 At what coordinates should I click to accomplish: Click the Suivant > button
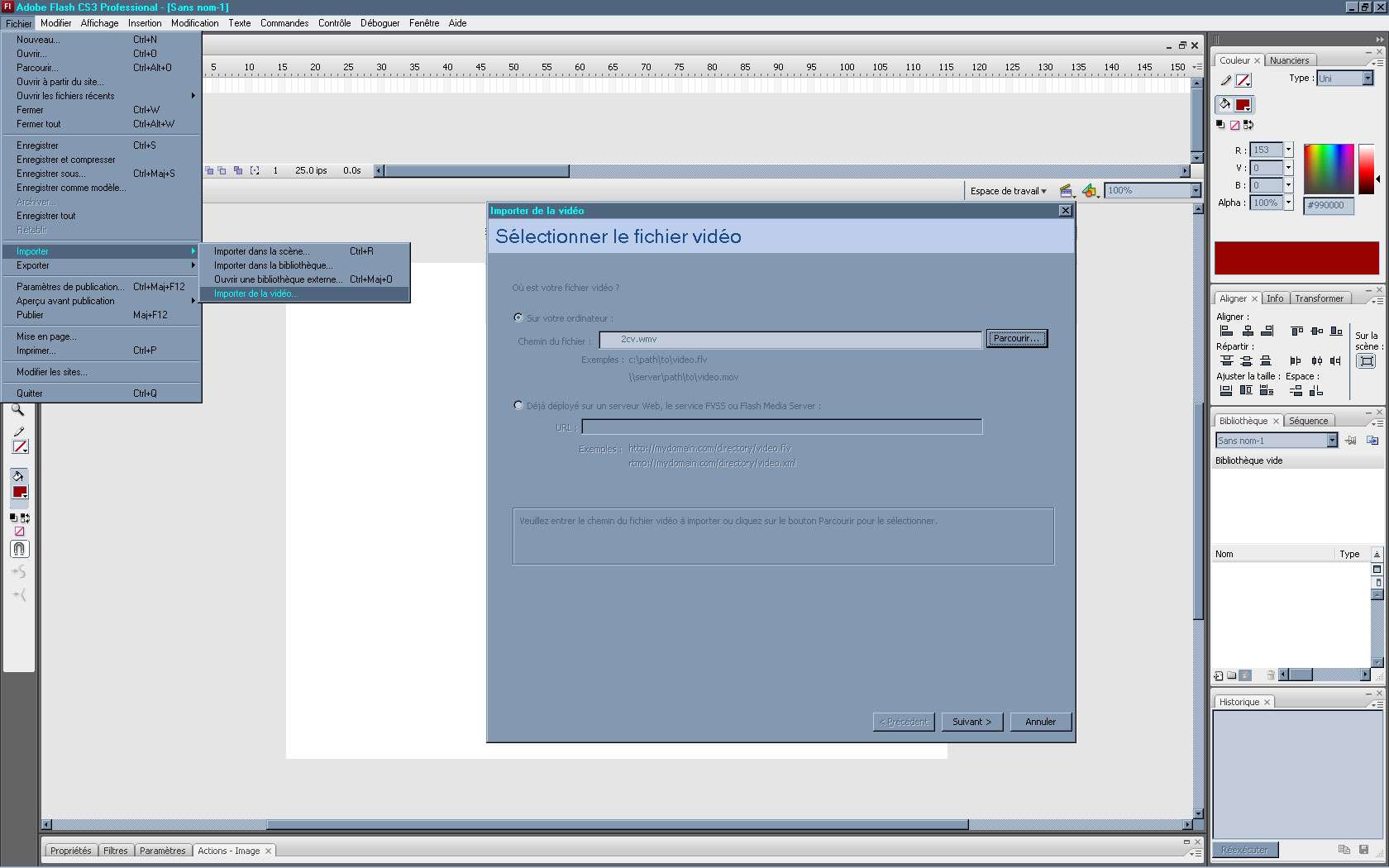click(x=971, y=722)
